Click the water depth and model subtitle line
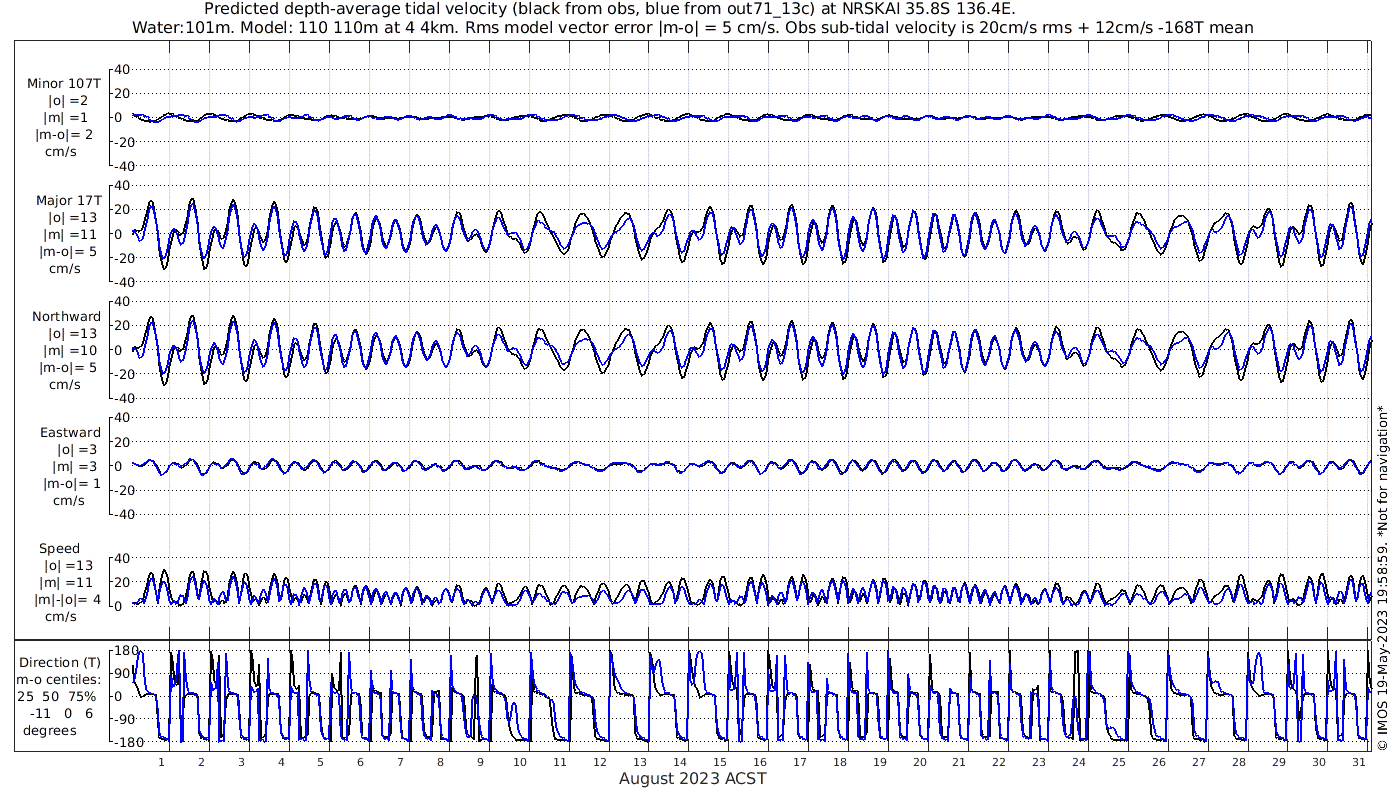Screen dimensions: 1400x800 click(692, 27)
